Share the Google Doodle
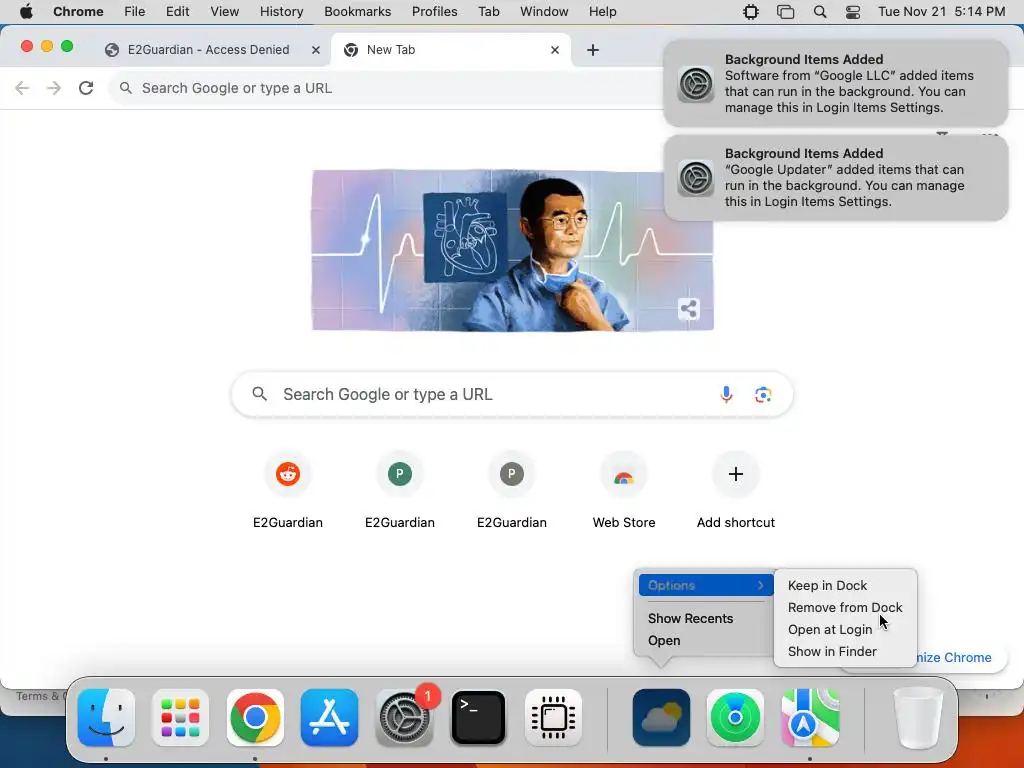The image size is (1024, 768). coord(689,309)
